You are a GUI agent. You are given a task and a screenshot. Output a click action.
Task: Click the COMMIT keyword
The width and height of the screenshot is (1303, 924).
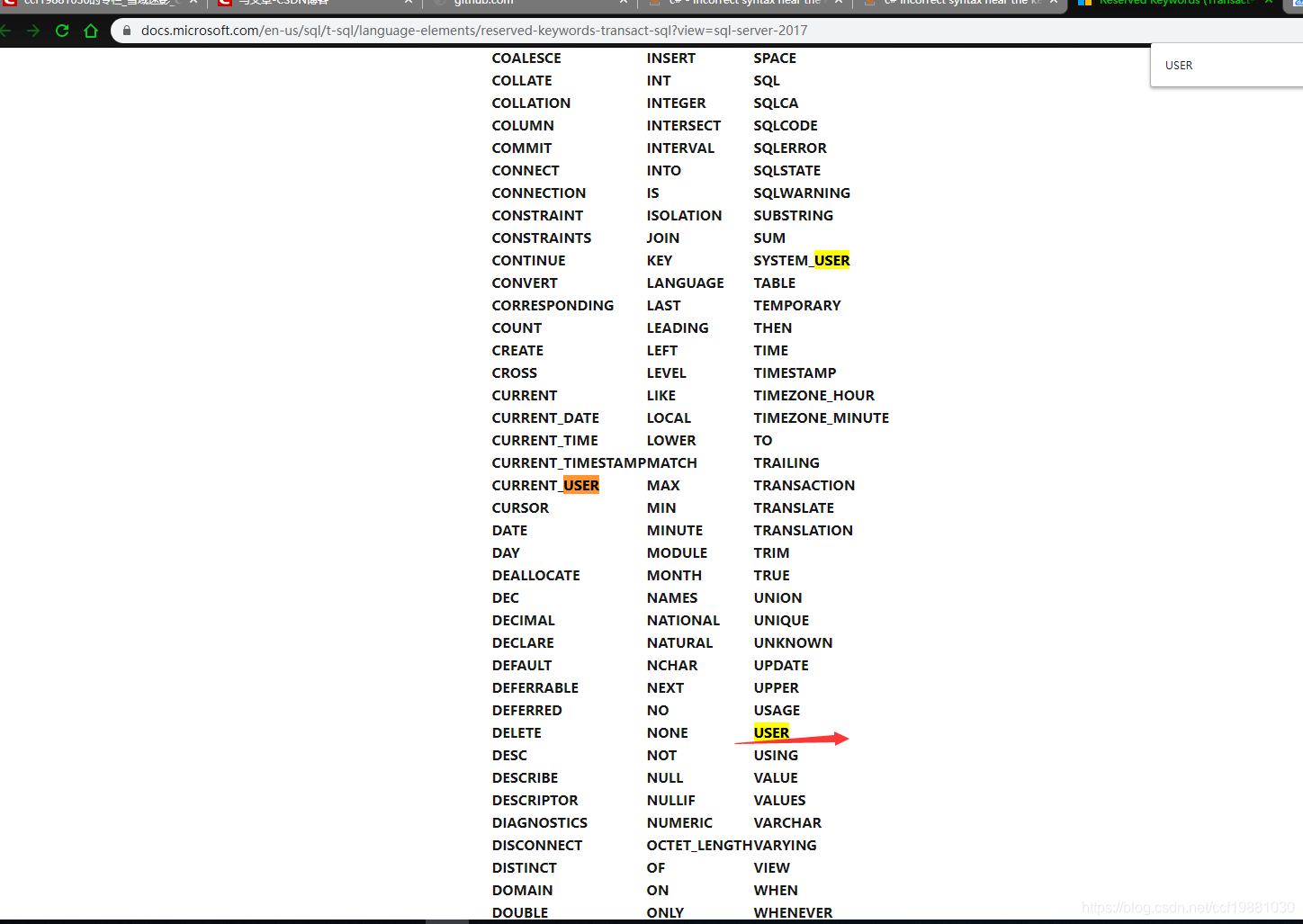[522, 148]
